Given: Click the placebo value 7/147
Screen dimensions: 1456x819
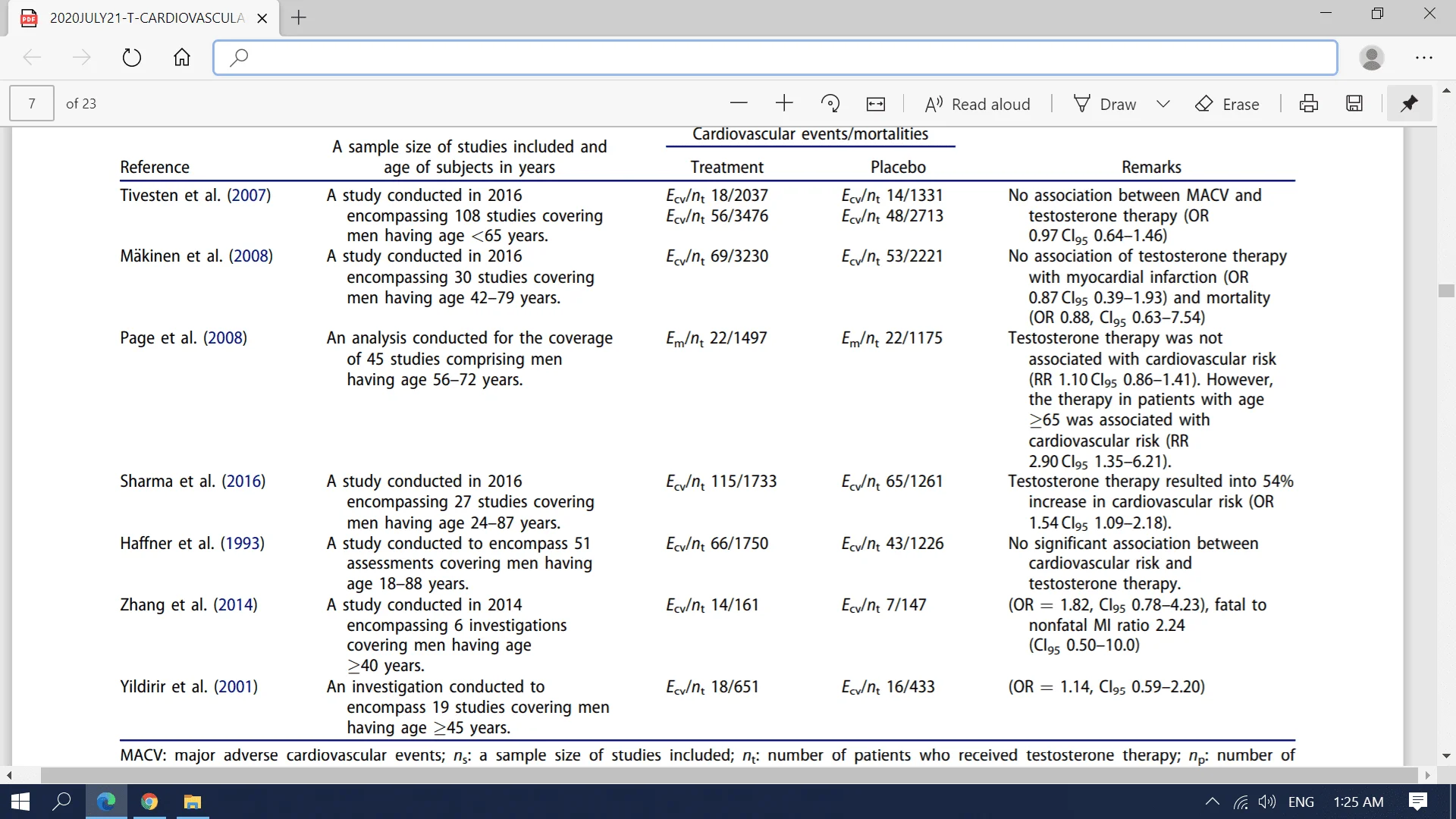Looking at the screenshot, I should pos(906,605).
